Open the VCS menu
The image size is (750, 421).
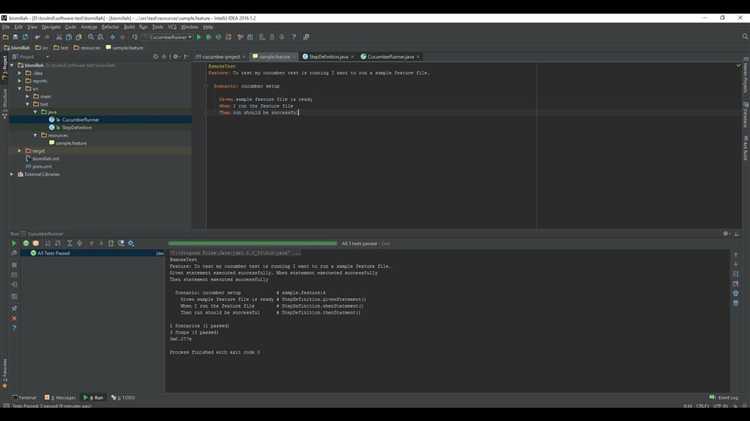point(172,27)
